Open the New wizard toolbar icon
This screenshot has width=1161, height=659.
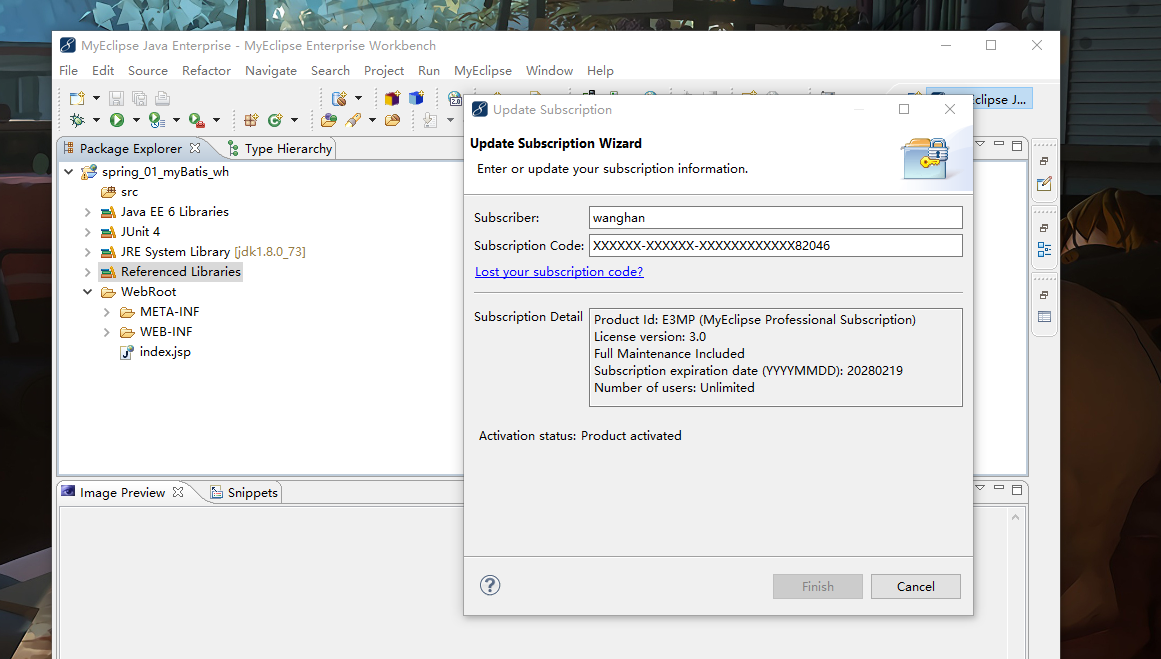click(x=77, y=98)
